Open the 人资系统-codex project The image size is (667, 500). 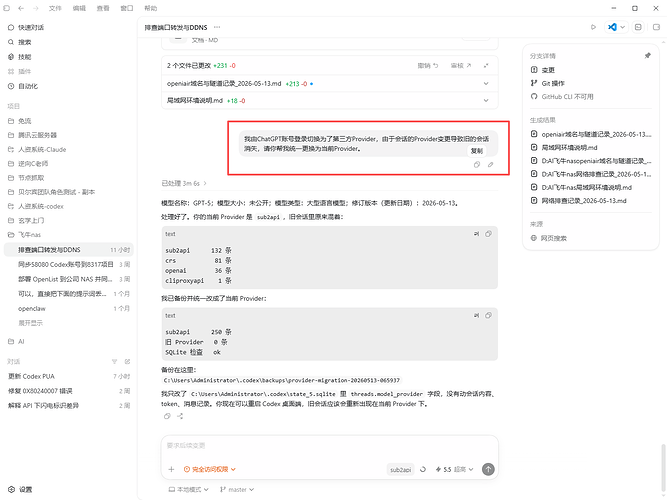(x=68, y=206)
